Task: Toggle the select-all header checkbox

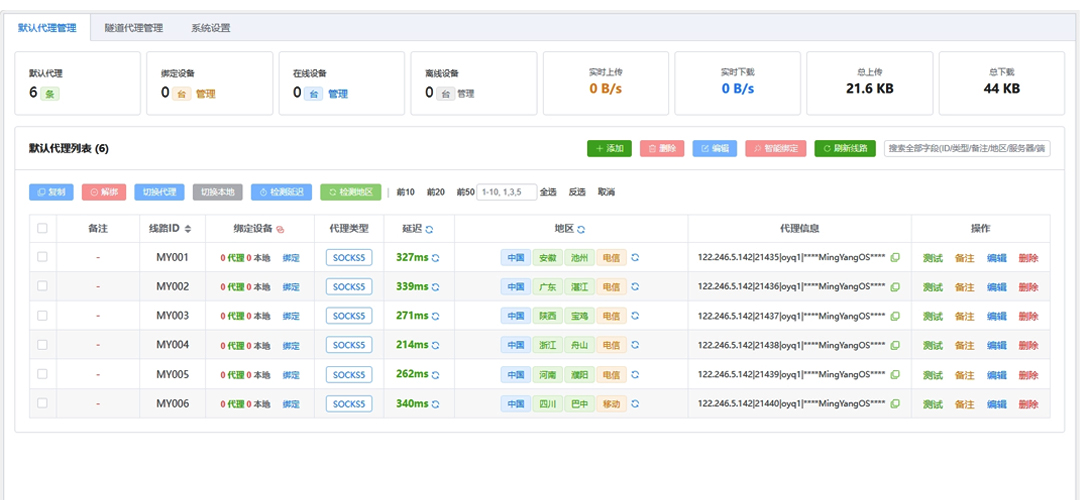Action: 42,228
